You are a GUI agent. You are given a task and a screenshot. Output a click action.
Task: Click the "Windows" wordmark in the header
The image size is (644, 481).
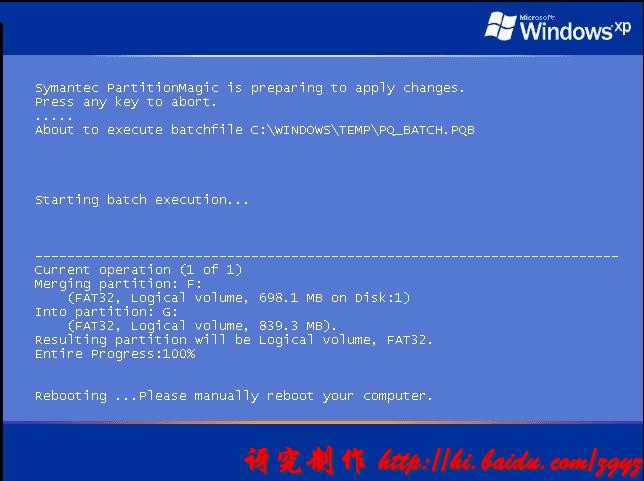[566, 31]
